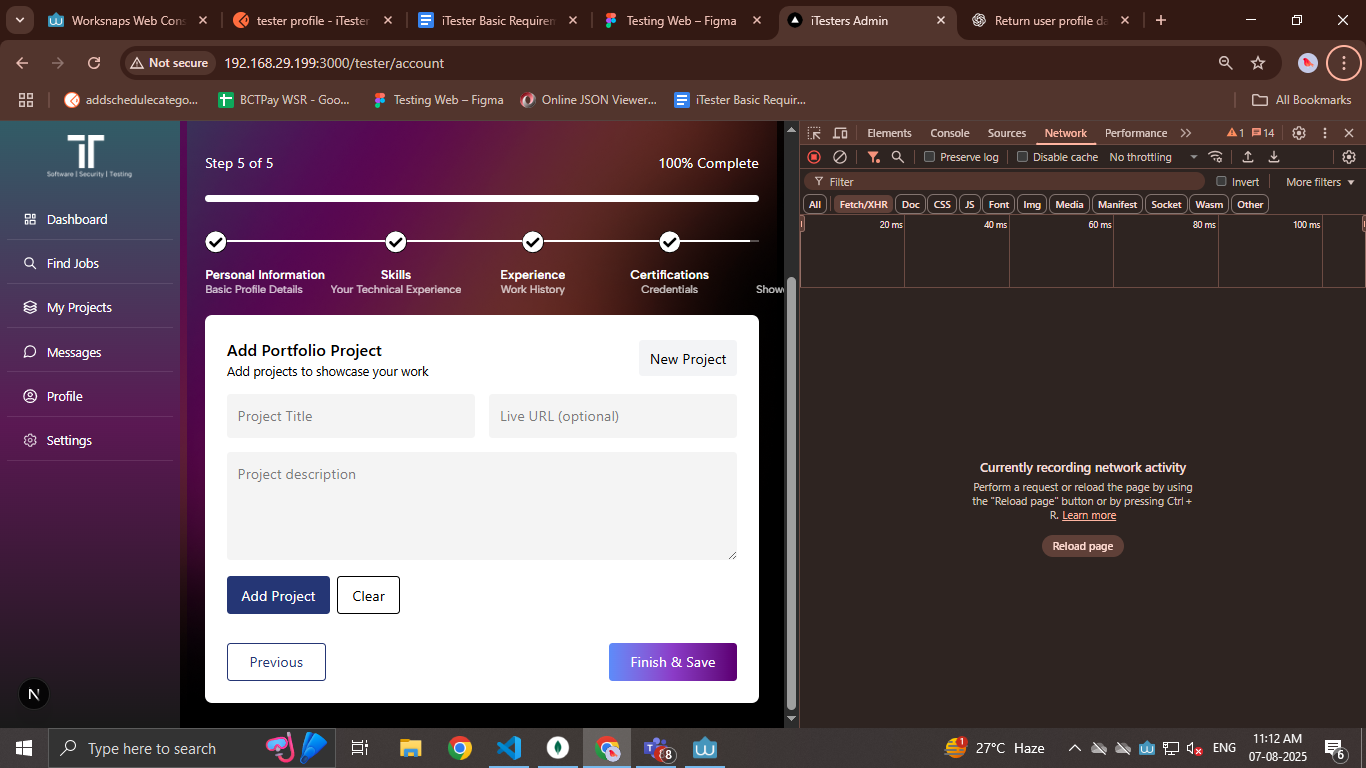
Task: Click the DevTools inspect element icon
Action: 814,133
